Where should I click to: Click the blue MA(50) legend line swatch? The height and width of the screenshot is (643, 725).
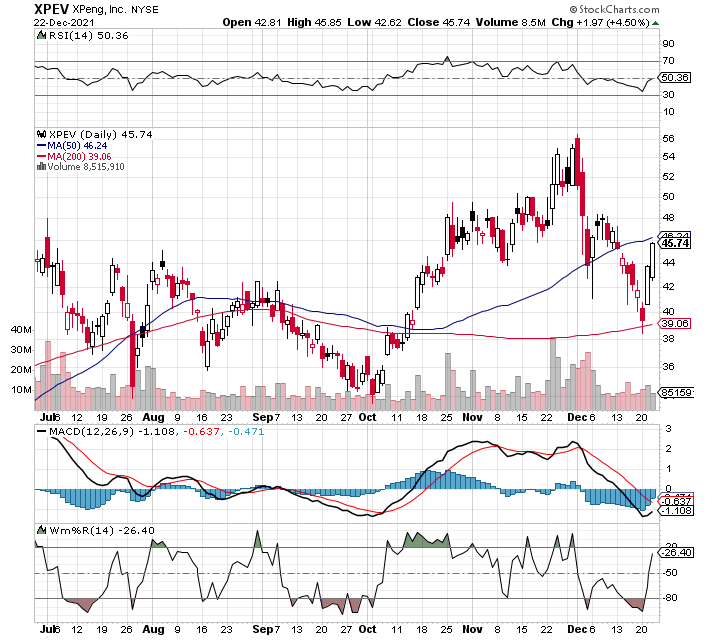42,146
